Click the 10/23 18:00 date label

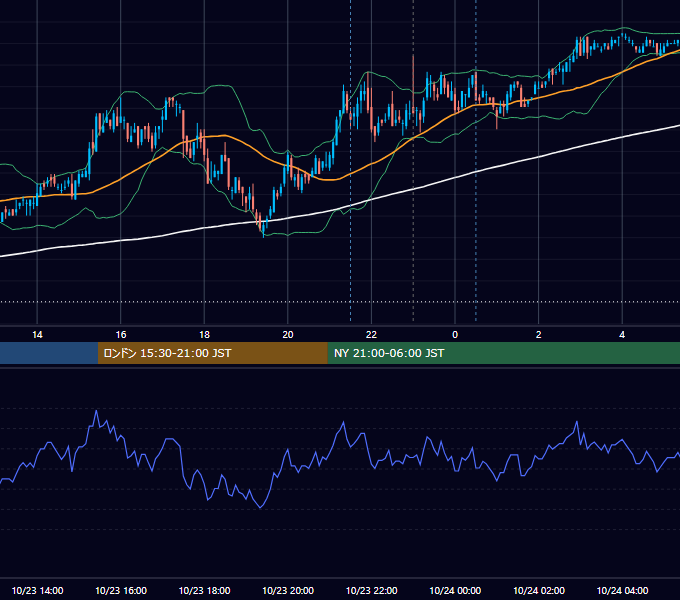pyautogui.click(x=204, y=590)
